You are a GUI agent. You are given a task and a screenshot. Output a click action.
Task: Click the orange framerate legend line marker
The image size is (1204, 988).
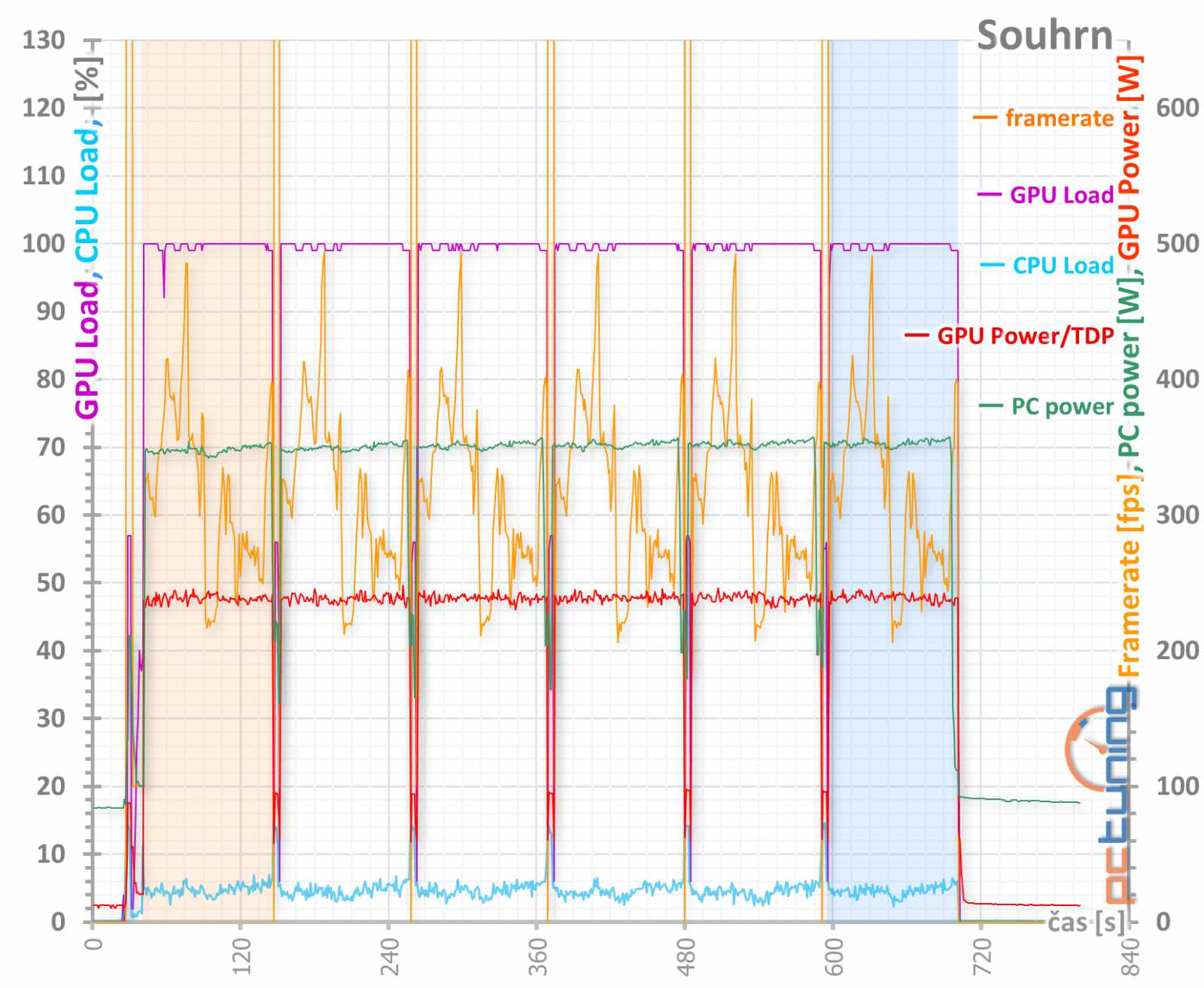pos(985,118)
